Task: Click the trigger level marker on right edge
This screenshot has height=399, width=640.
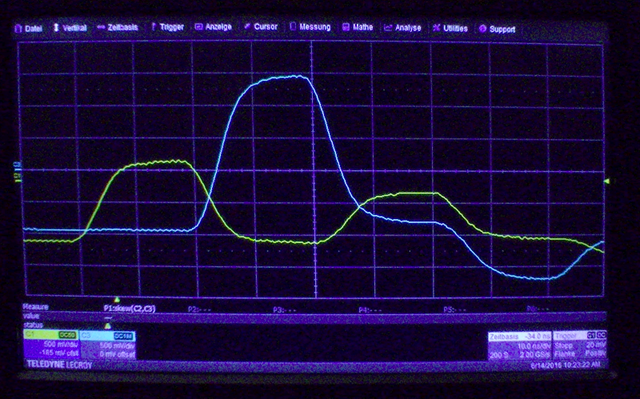Action: pyautogui.click(x=607, y=181)
